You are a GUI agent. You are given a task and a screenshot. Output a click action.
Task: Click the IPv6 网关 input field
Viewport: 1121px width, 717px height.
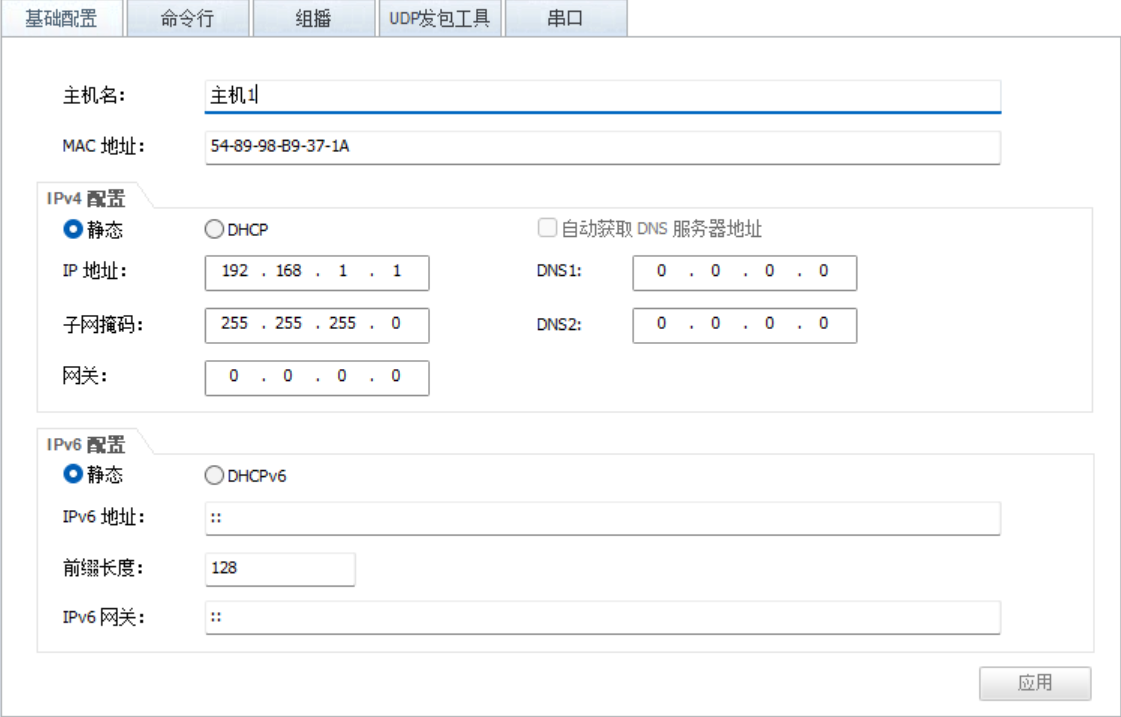click(603, 618)
